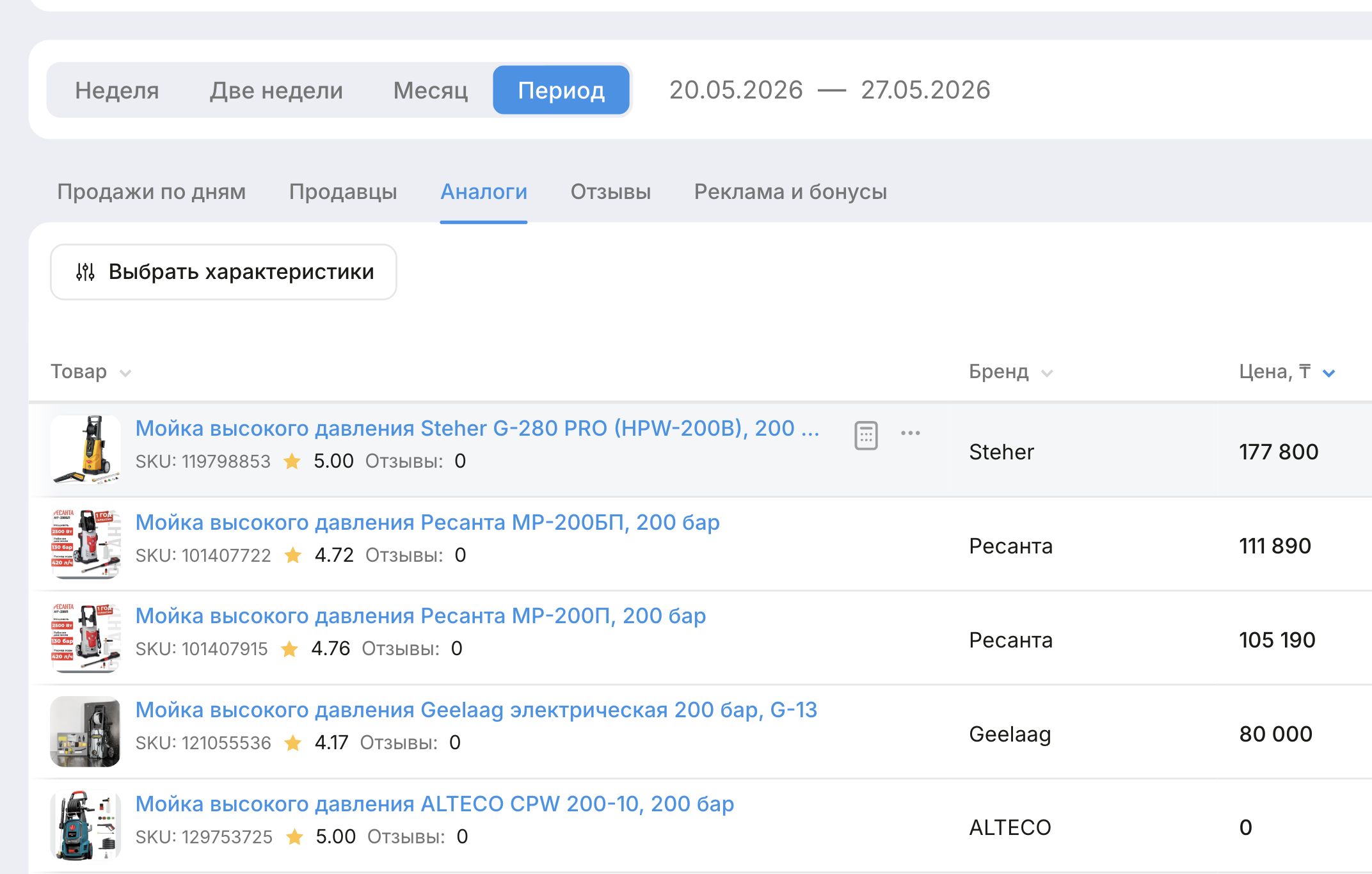Click price cell 80 000
Image resolution: width=1372 pixels, height=874 pixels.
point(1276,734)
